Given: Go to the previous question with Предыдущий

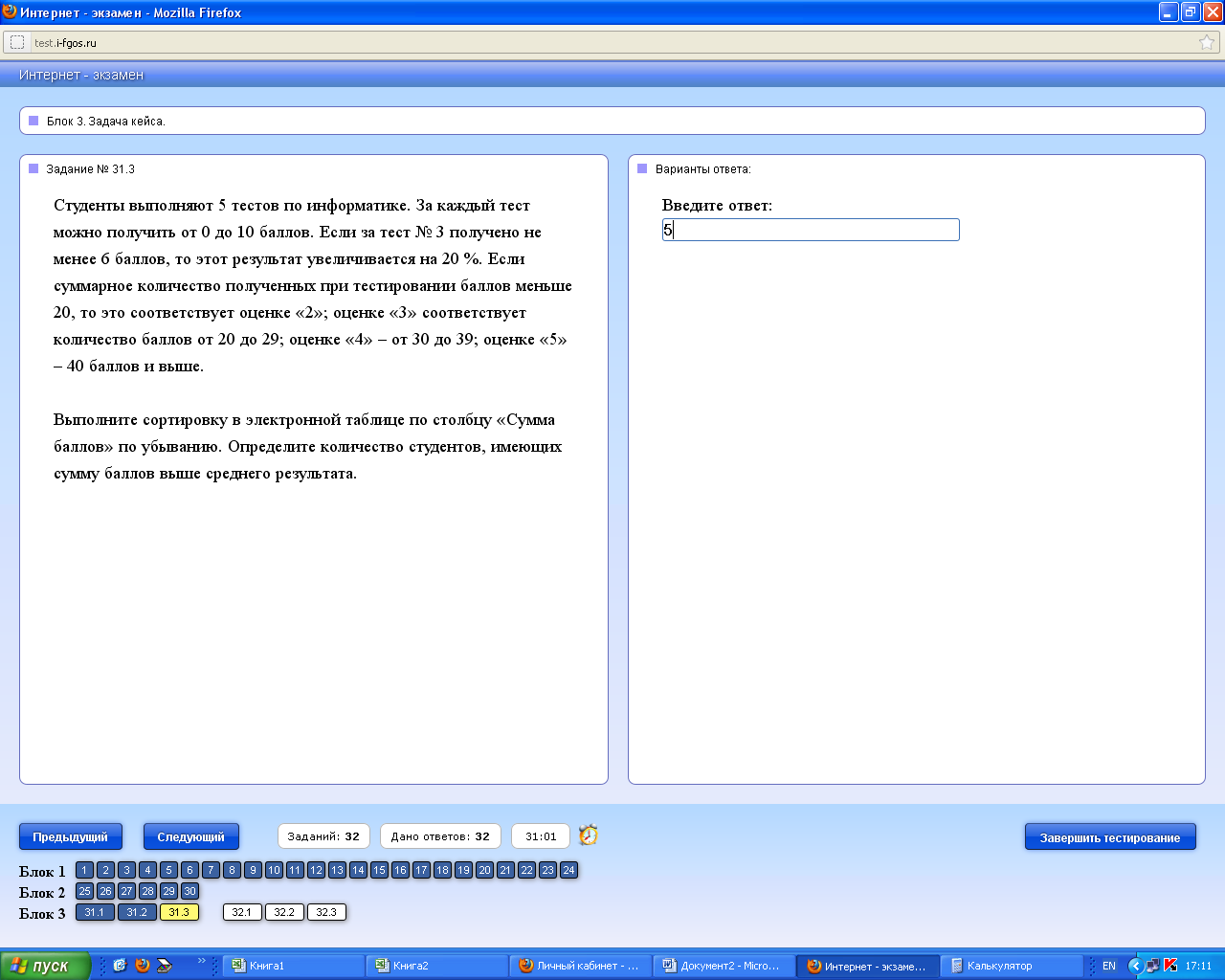Looking at the screenshot, I should click(x=71, y=836).
